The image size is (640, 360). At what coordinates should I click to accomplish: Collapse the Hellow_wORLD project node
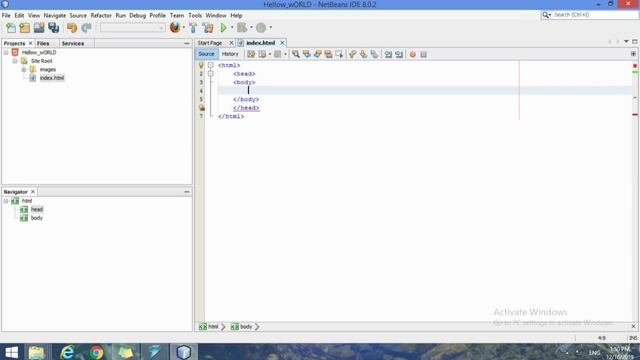[x=6, y=52]
